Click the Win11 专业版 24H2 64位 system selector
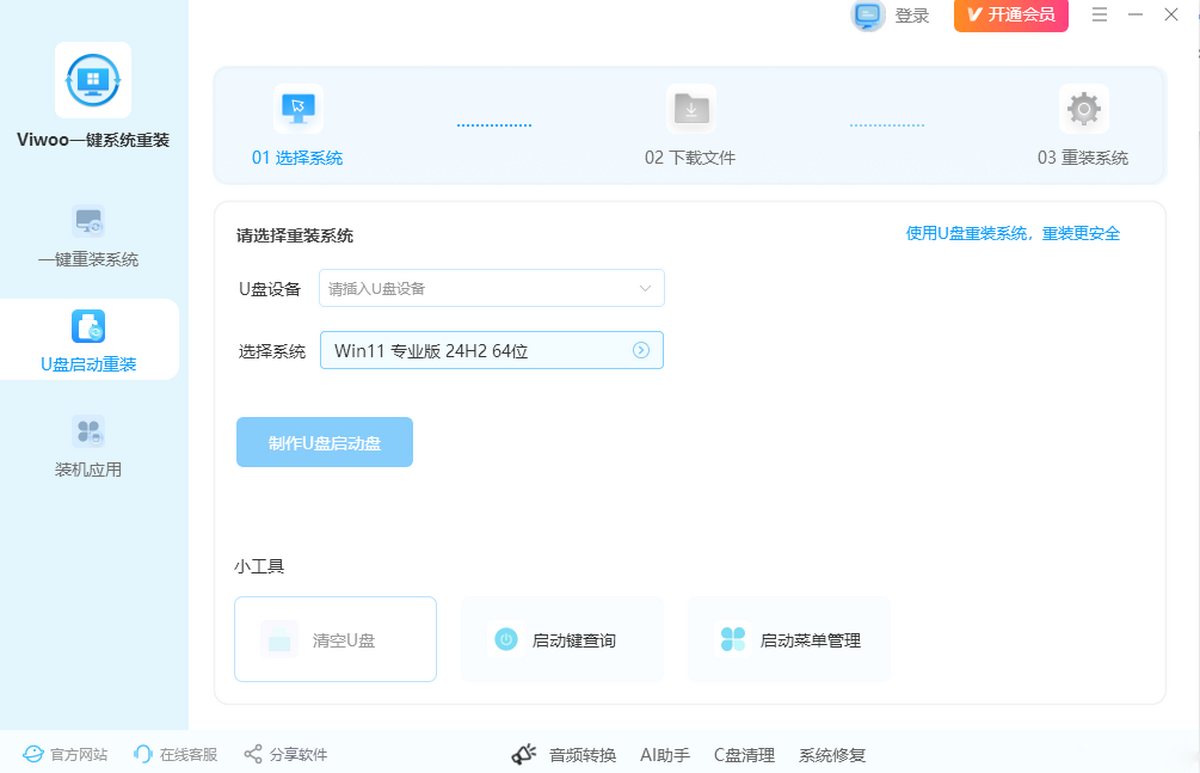 [492, 350]
